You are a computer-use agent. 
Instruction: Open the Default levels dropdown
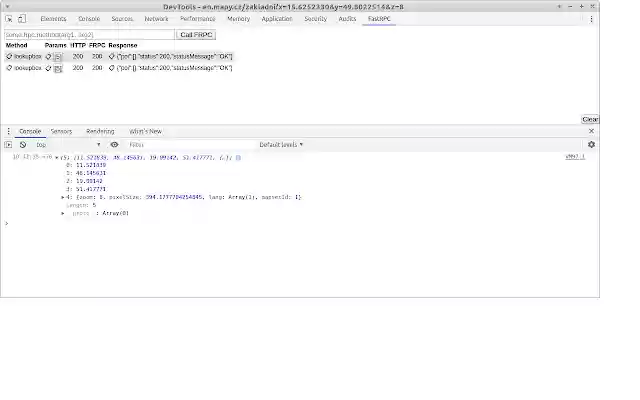coord(281,144)
